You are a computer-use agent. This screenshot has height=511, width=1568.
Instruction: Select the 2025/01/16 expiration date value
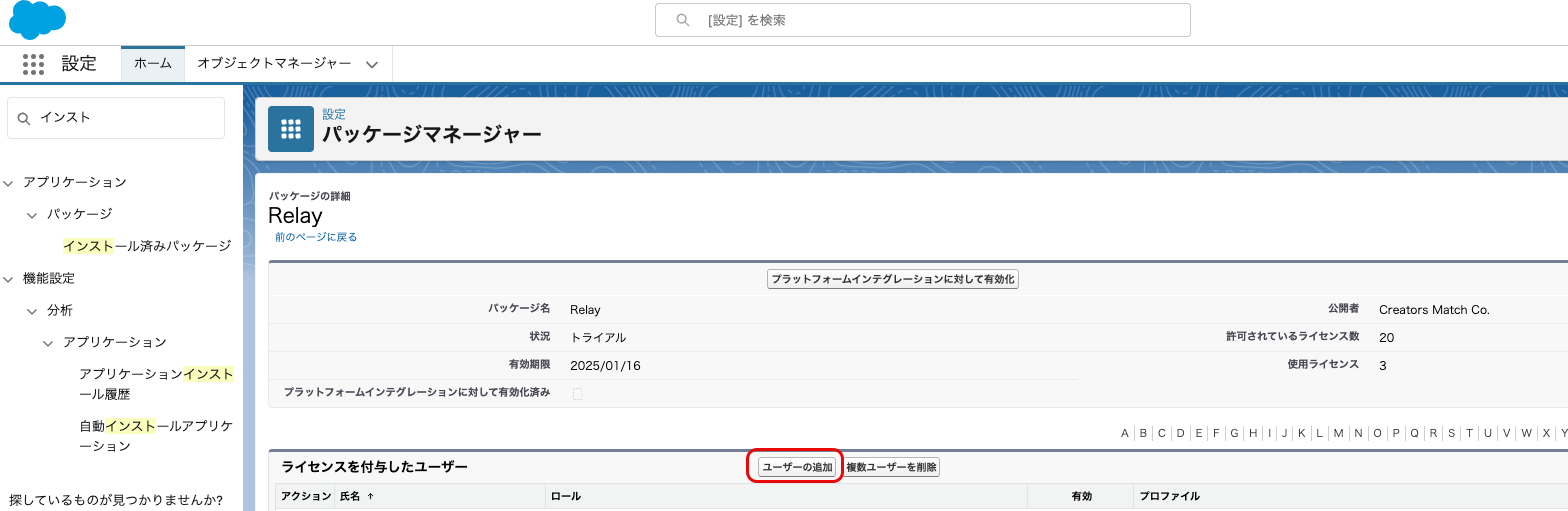(605, 366)
